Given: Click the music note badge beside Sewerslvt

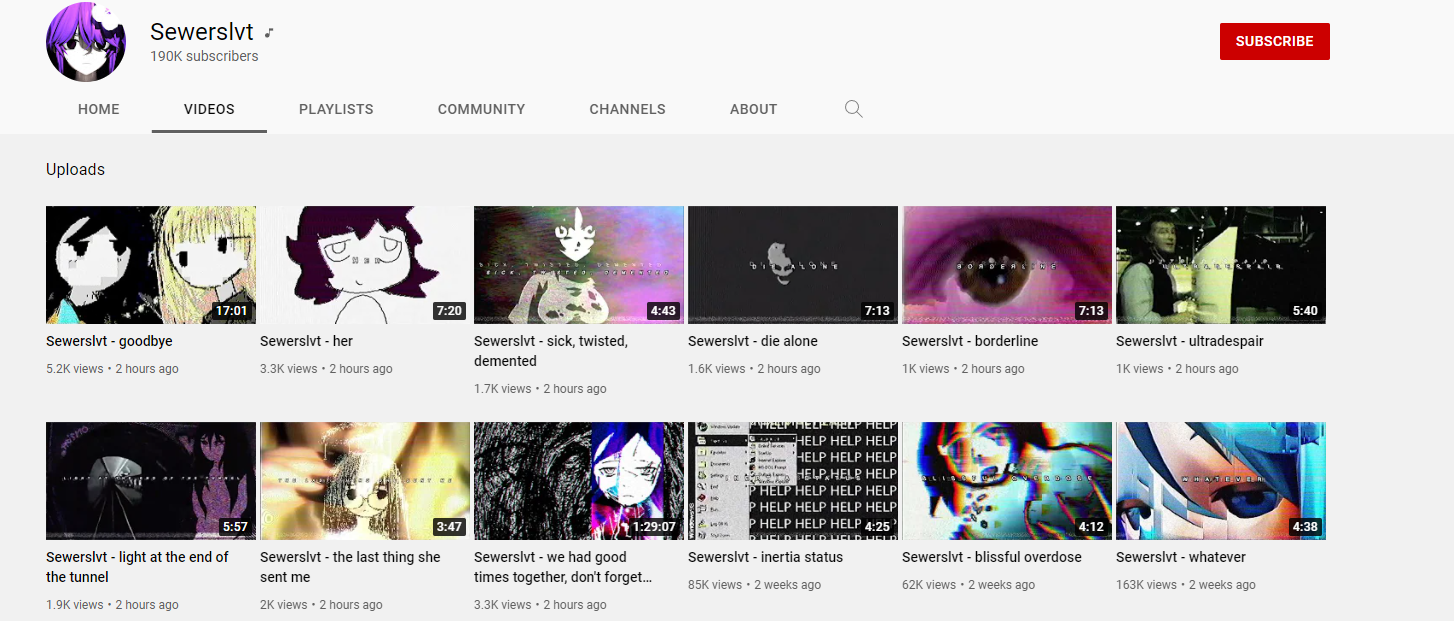Looking at the screenshot, I should point(269,33).
